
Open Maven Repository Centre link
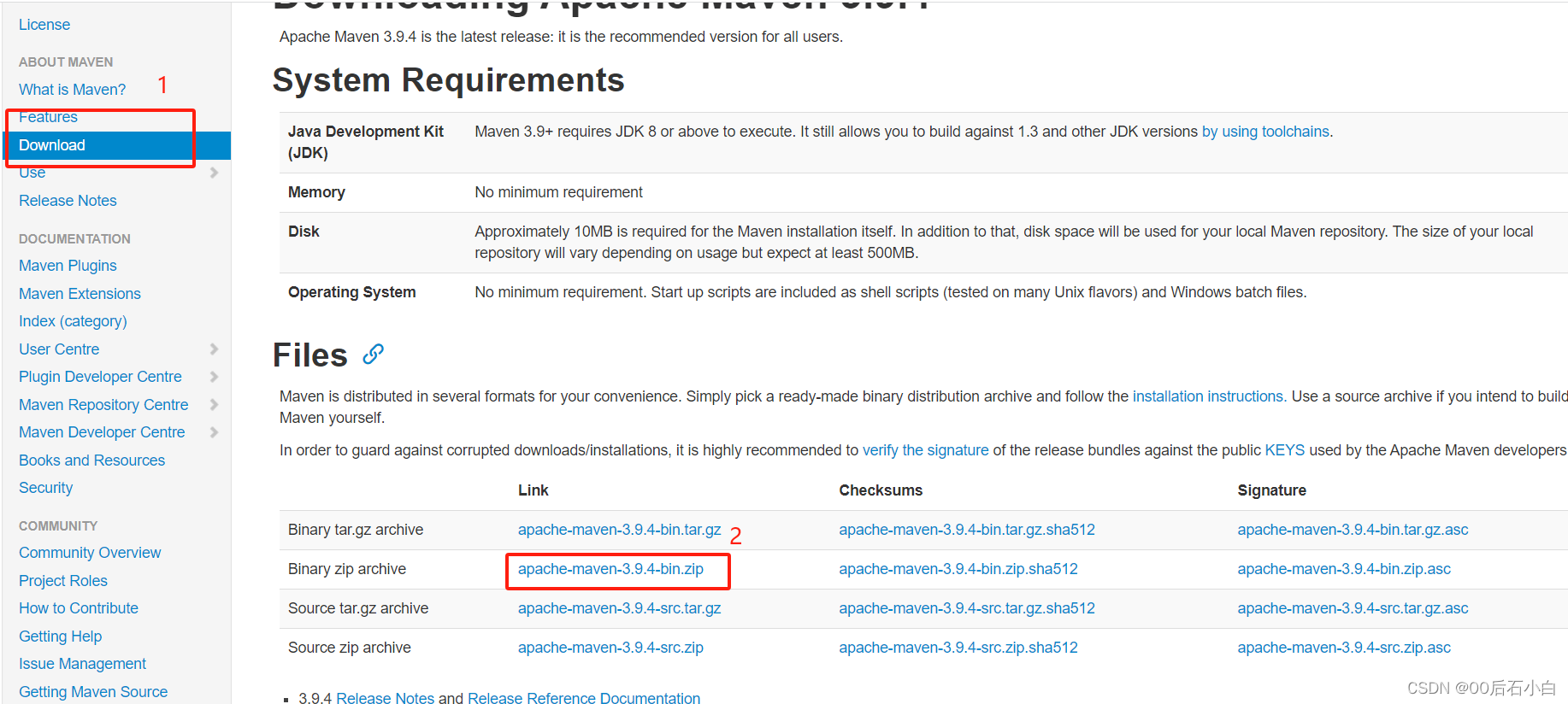pyautogui.click(x=103, y=404)
